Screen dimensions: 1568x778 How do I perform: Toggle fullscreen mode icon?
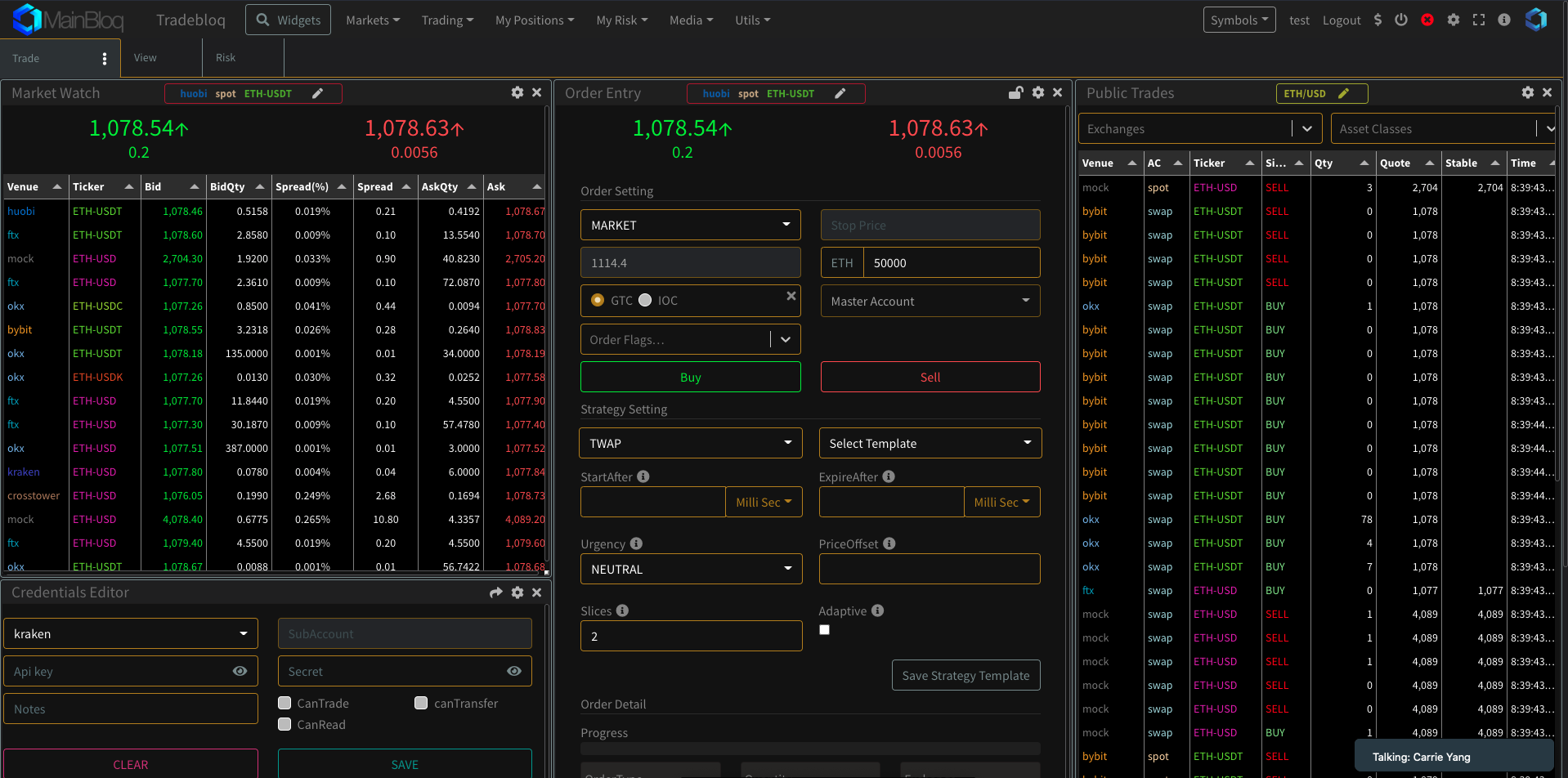[1479, 20]
